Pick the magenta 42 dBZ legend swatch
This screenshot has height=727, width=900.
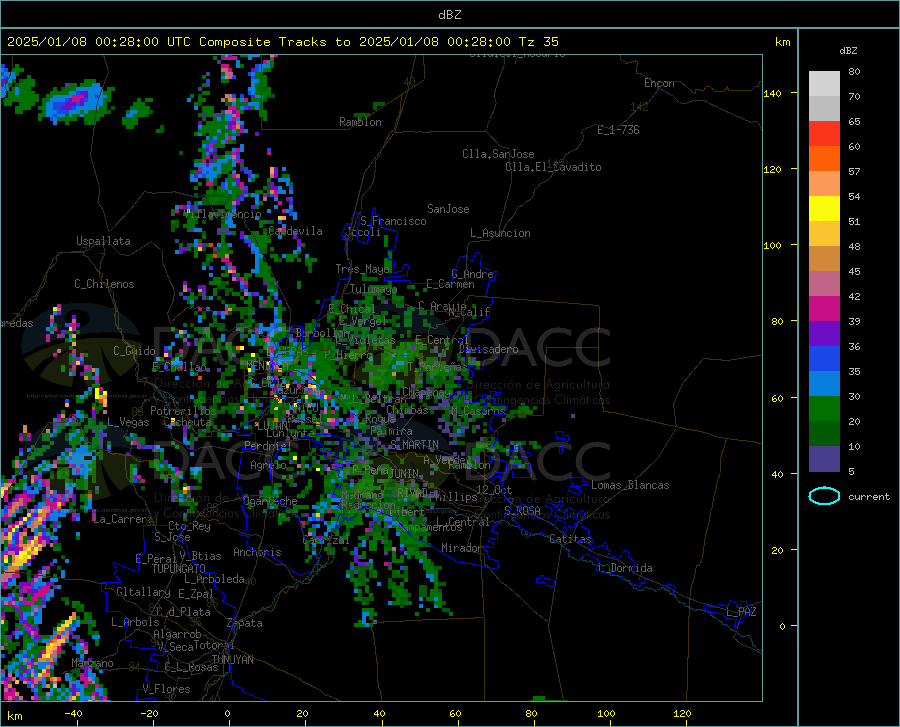pyautogui.click(x=824, y=308)
